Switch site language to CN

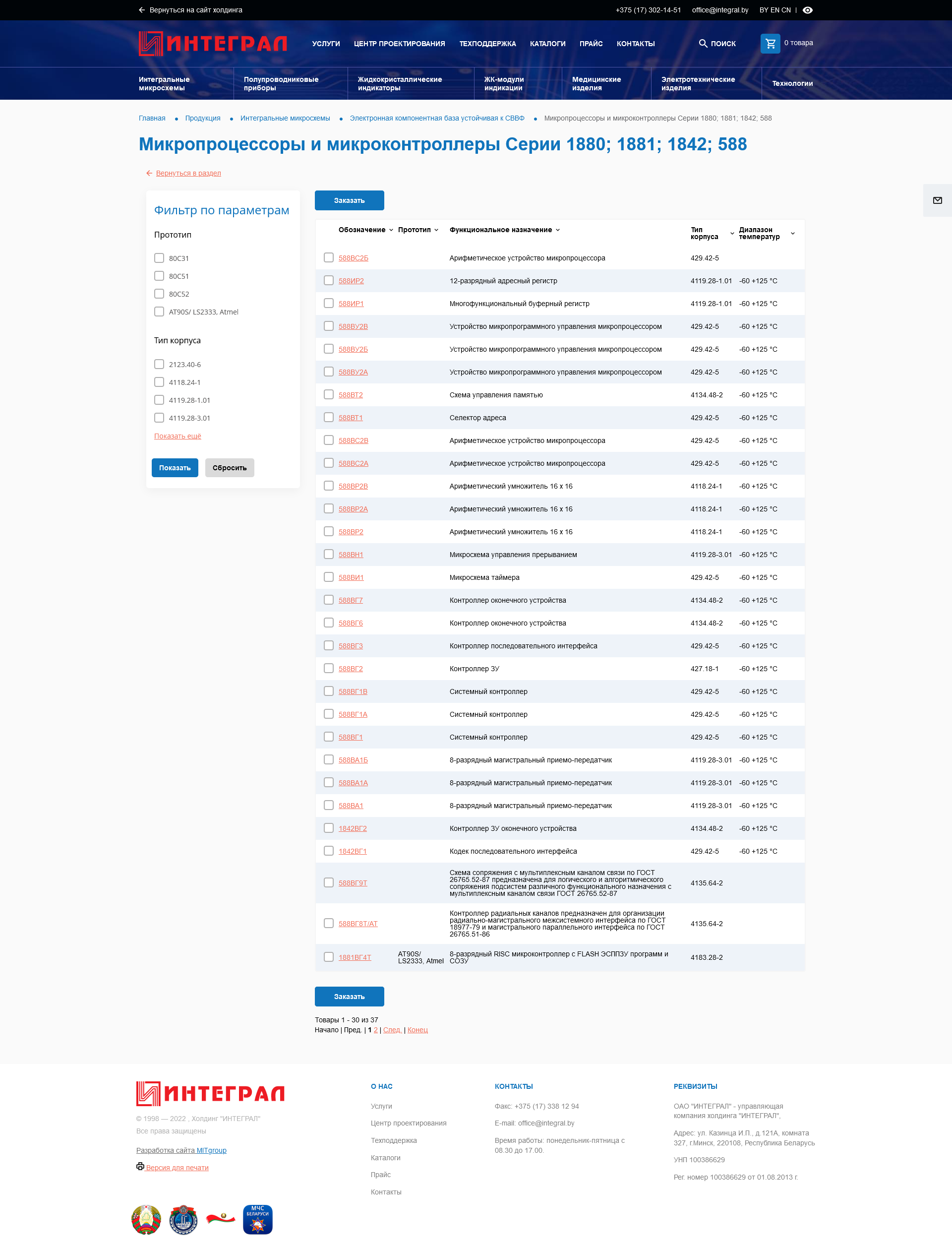click(x=786, y=10)
